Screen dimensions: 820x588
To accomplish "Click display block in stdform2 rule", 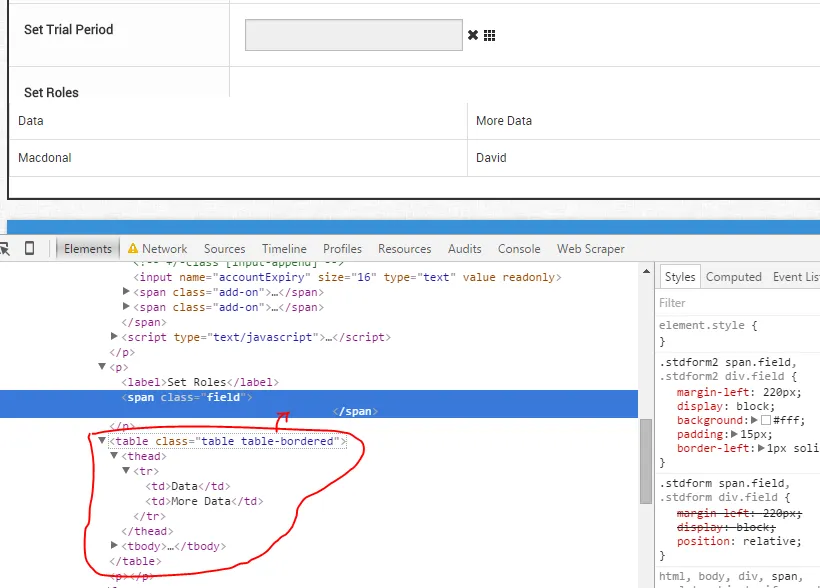I will tap(726, 406).
